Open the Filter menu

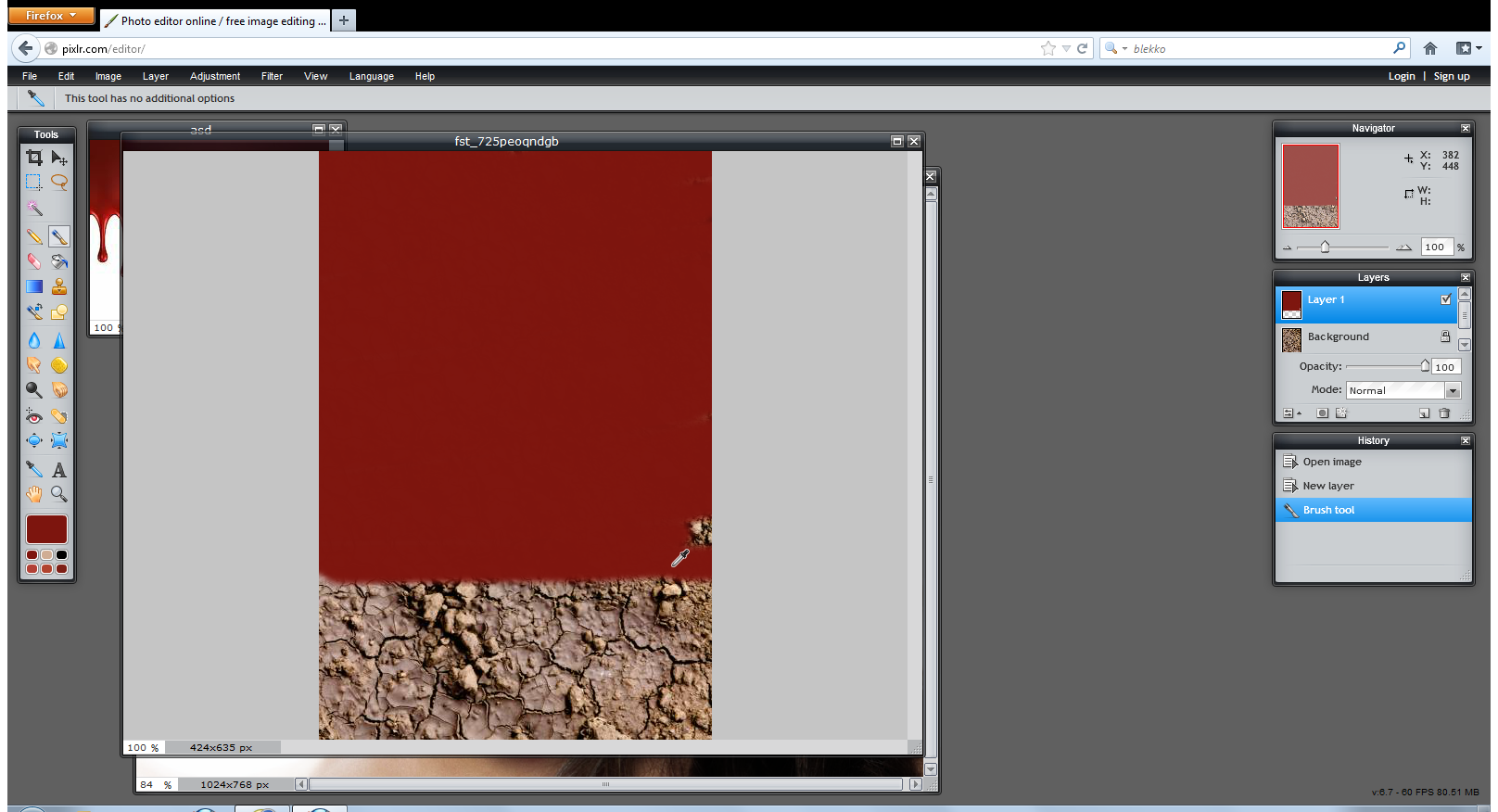coord(272,76)
